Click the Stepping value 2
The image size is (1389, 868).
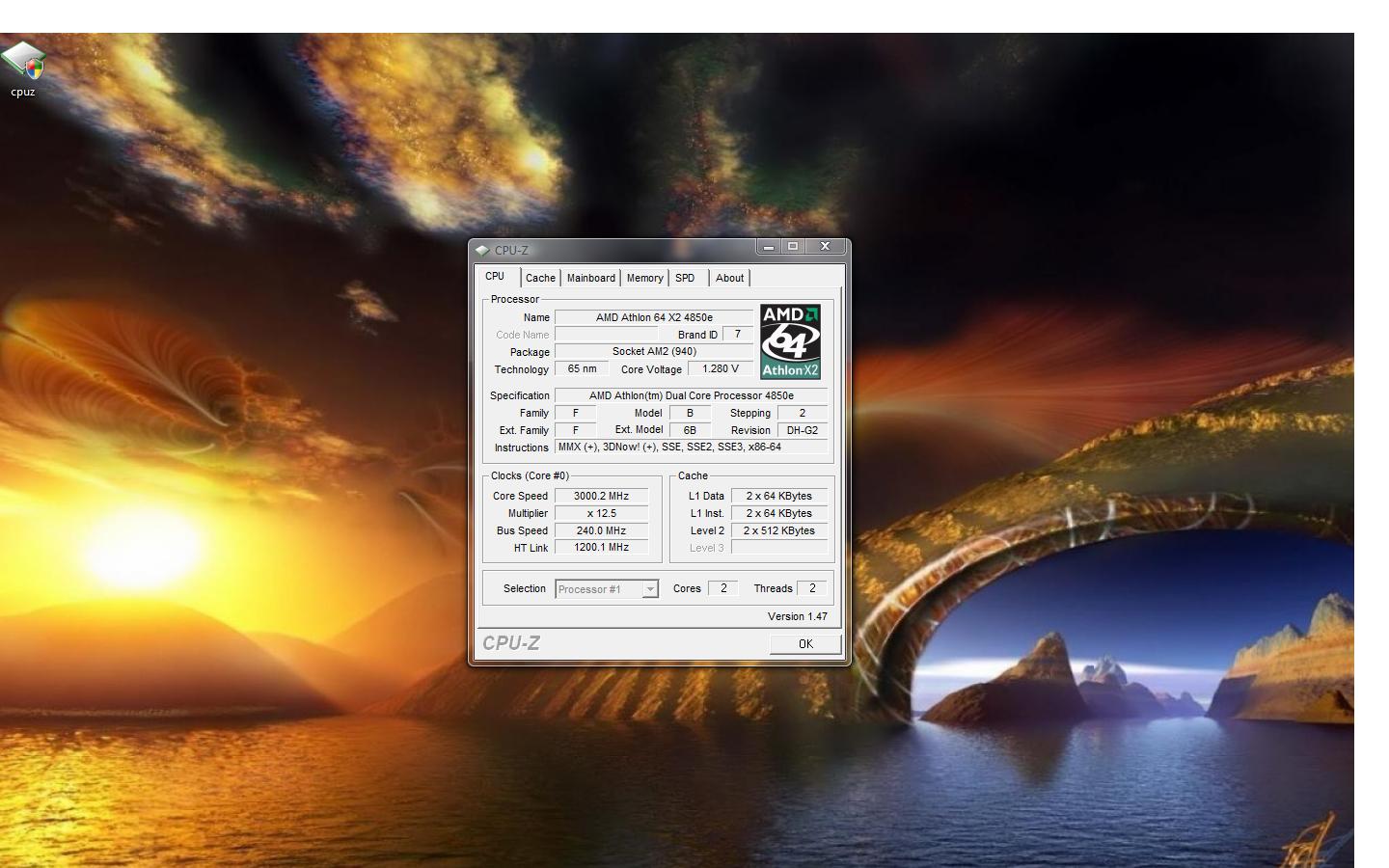[802, 413]
